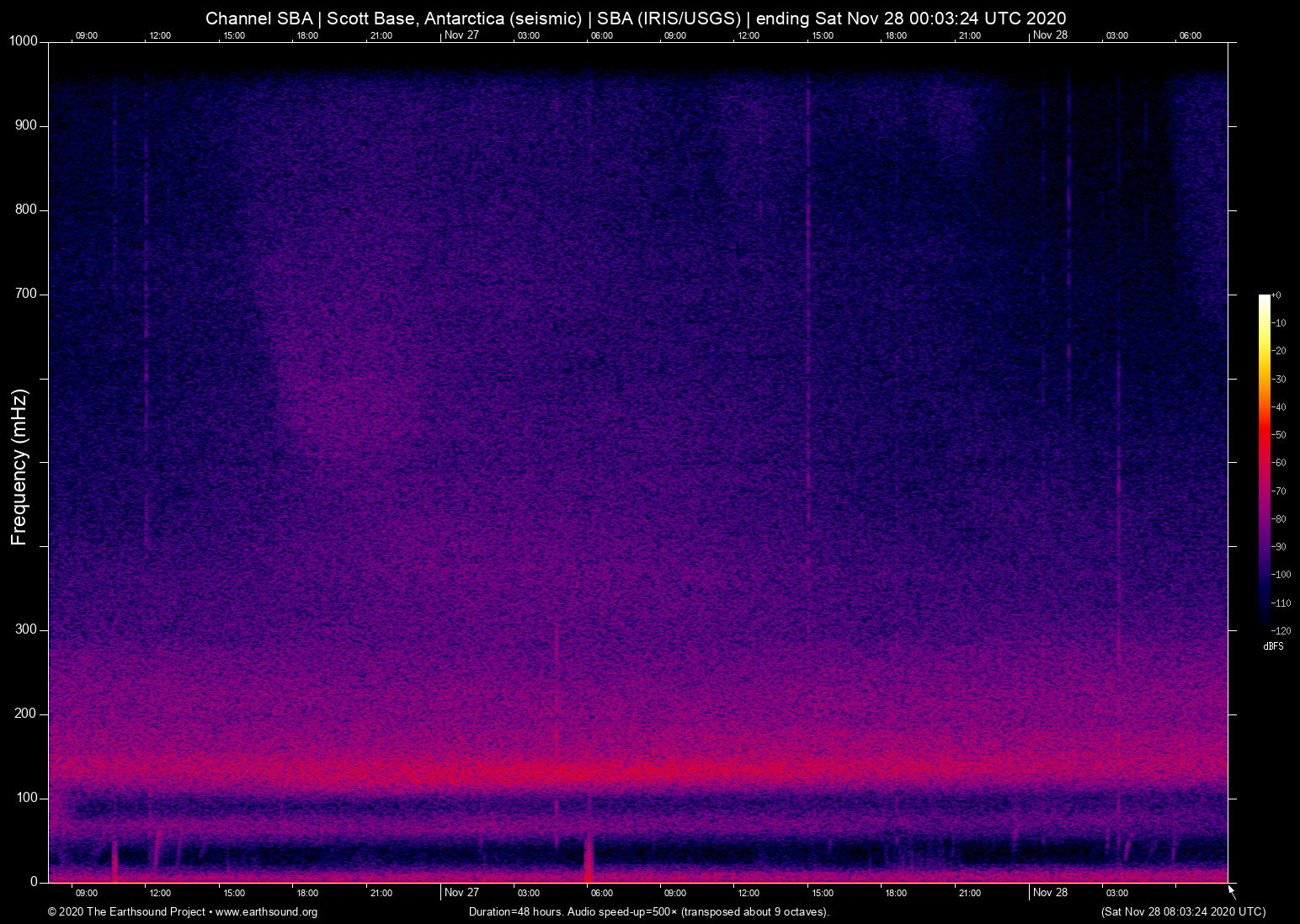Viewport: 1300px width, 924px height.
Task: Click the 700 frequency tick label
Action: point(26,294)
